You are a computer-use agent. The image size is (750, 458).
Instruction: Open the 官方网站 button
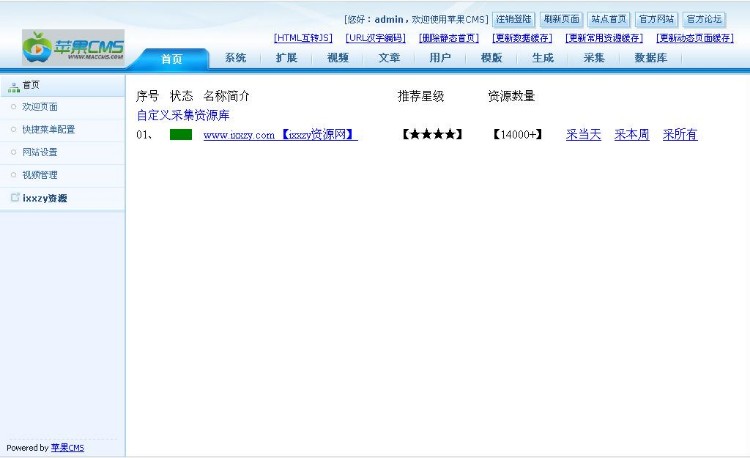(656, 19)
